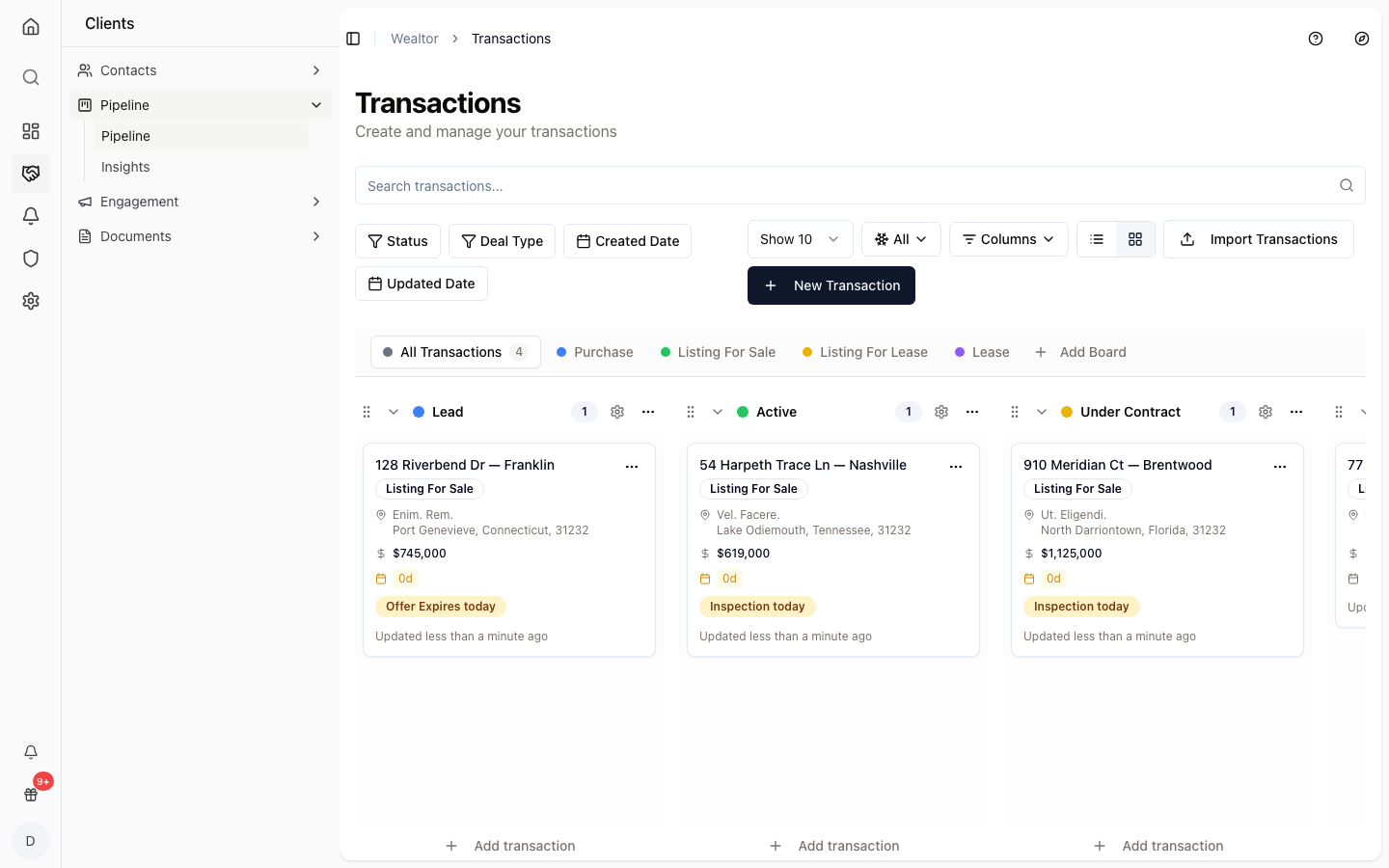
Task: Expand the Engagement section
Action: coord(201,202)
